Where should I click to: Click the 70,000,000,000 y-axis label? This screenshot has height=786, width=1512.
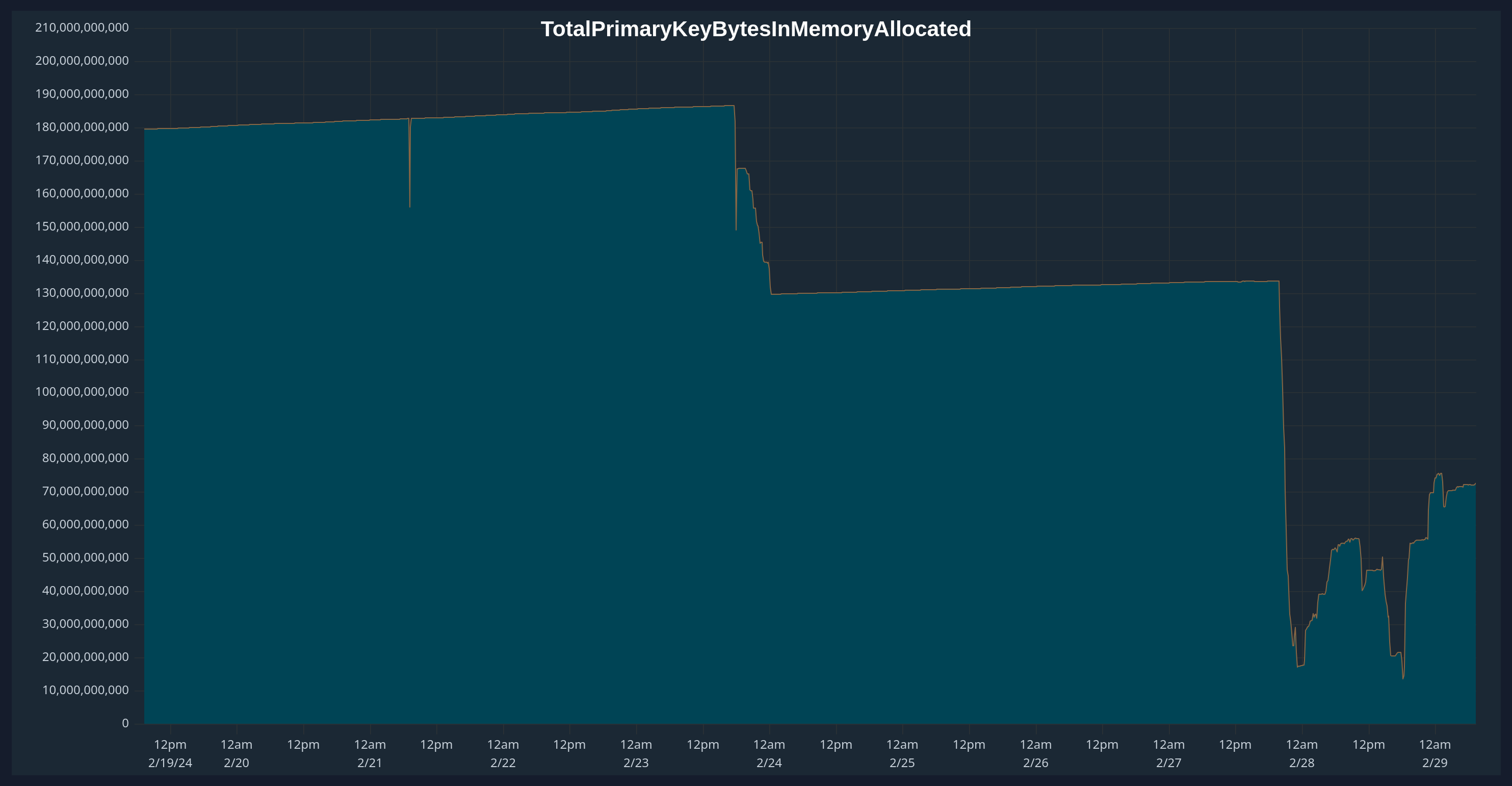click(x=85, y=491)
